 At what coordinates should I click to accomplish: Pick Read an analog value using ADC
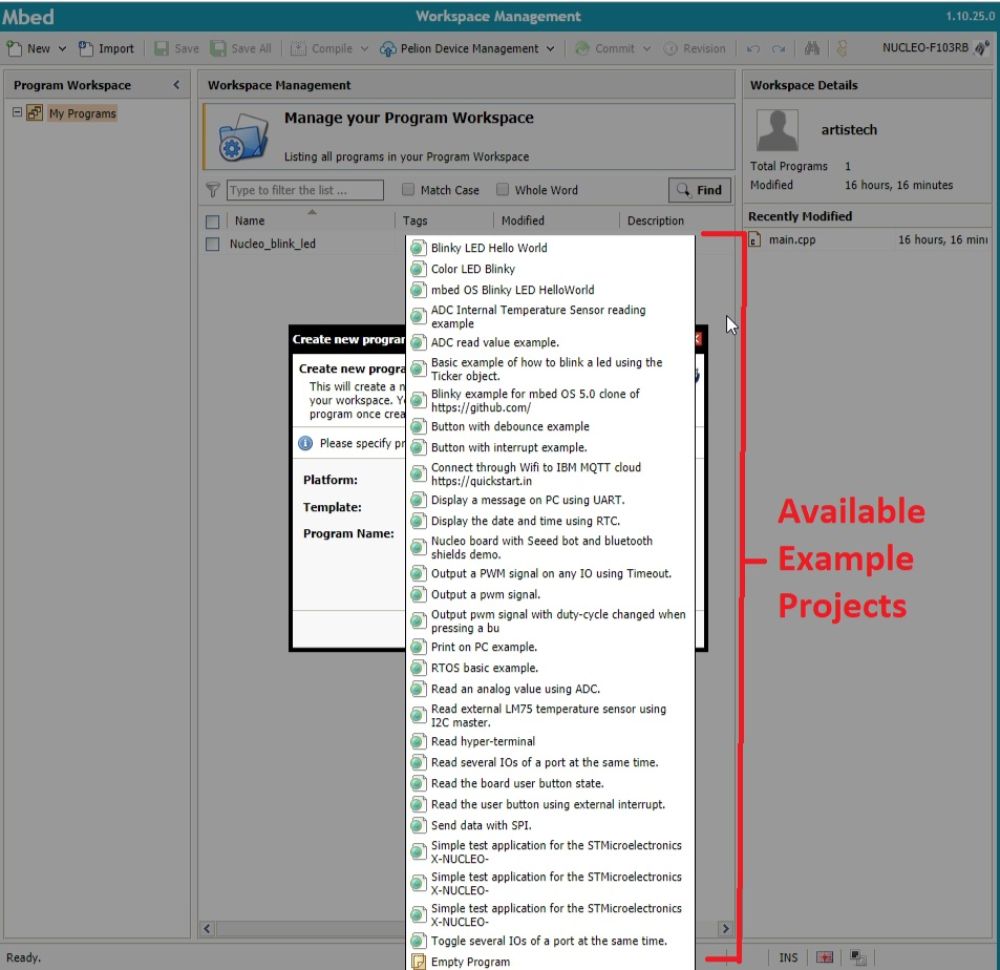pos(550,689)
